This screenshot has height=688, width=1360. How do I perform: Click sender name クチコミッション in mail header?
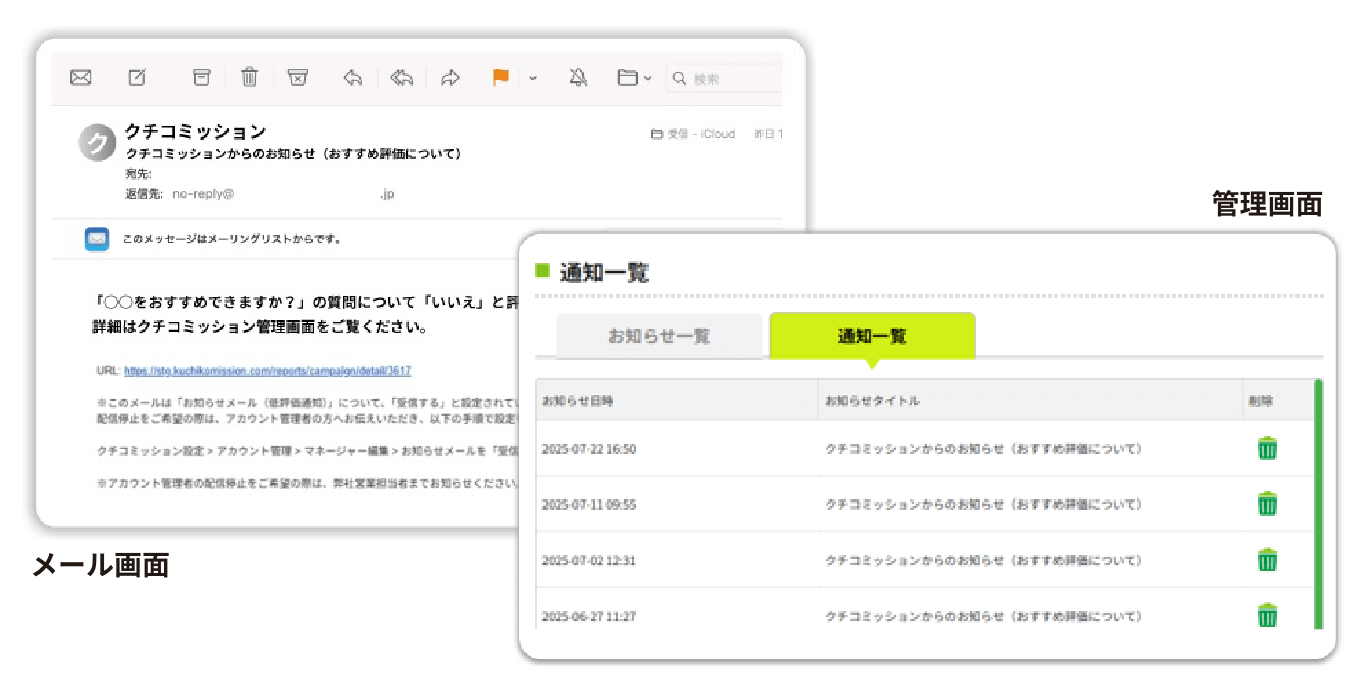pyautogui.click(x=195, y=132)
